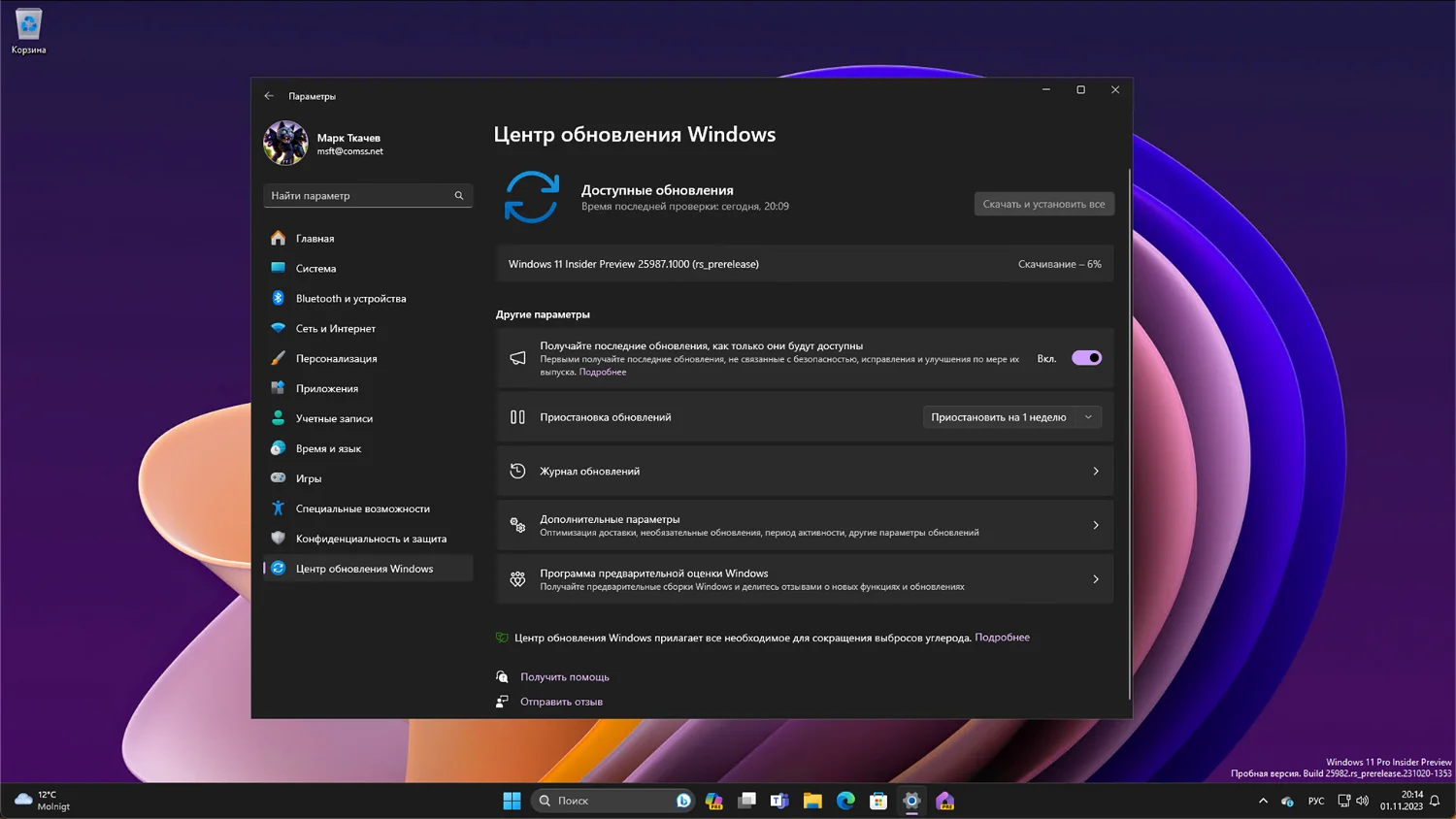Image resolution: width=1456 pixels, height=819 pixels.
Task: Open Microsoft Store from the taskbar
Action: pos(878,801)
